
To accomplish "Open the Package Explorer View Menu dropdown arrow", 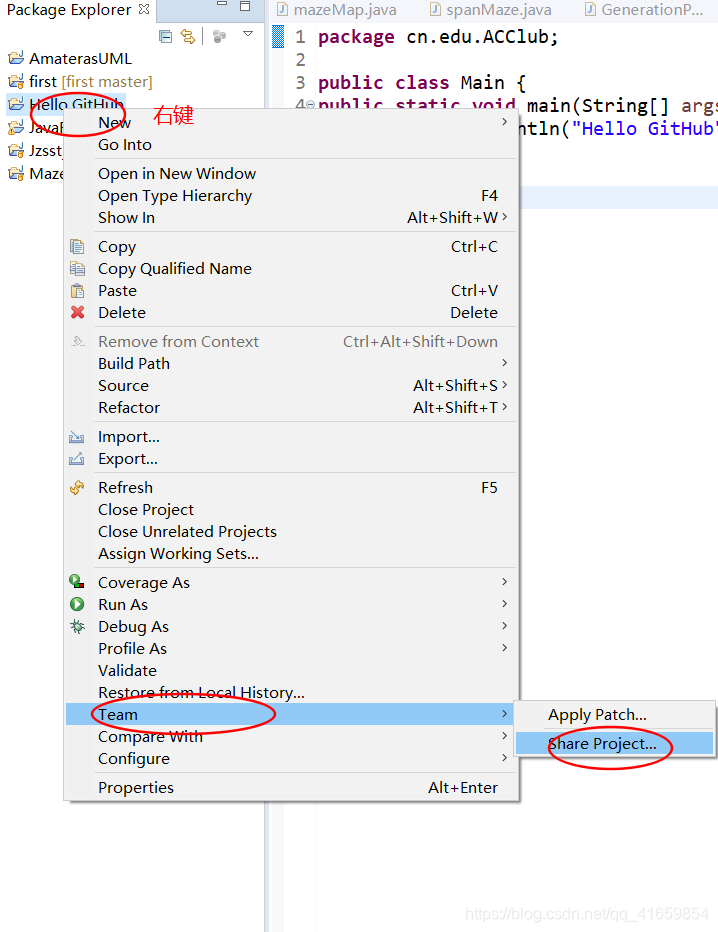I will [248, 34].
